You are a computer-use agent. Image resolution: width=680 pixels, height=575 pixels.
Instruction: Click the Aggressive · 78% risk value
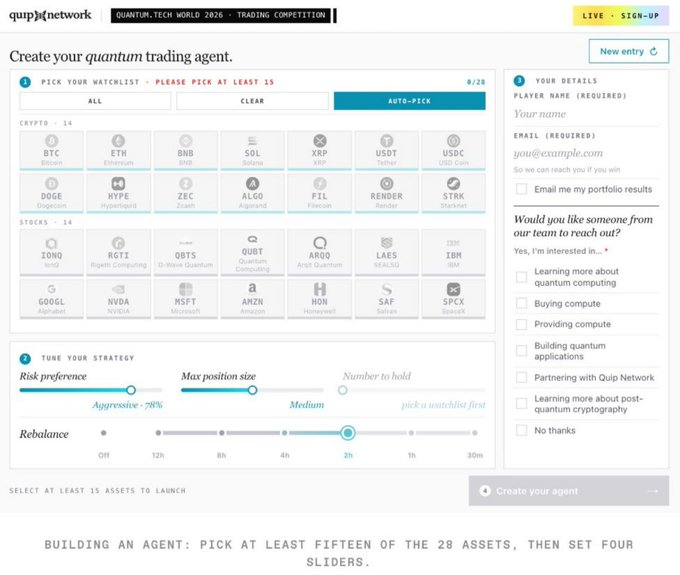(x=127, y=405)
